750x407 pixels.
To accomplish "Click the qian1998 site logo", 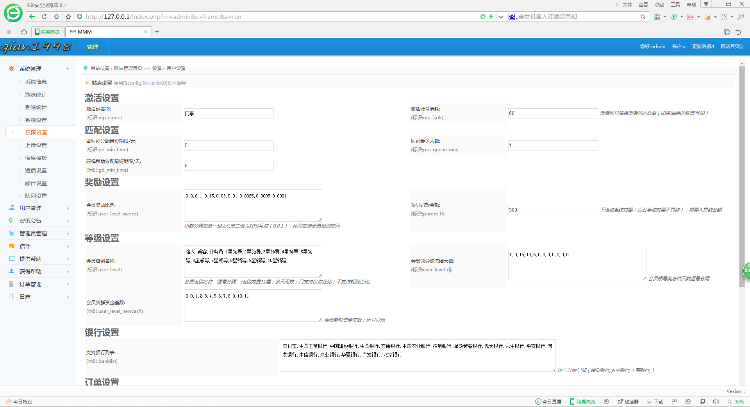I will (36, 46).
